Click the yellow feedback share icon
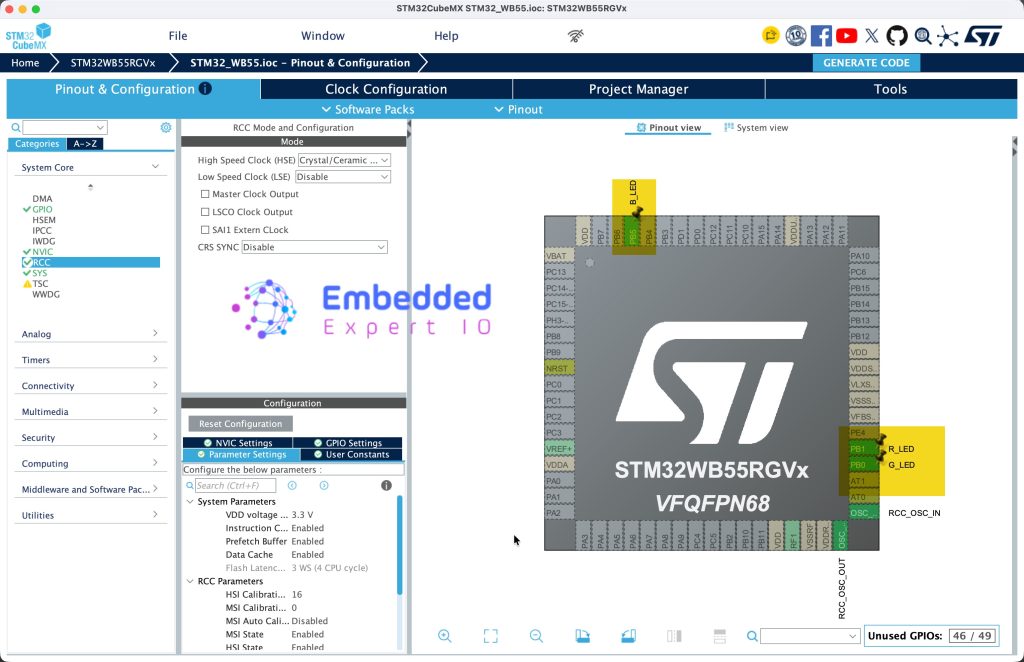 [x=771, y=35]
